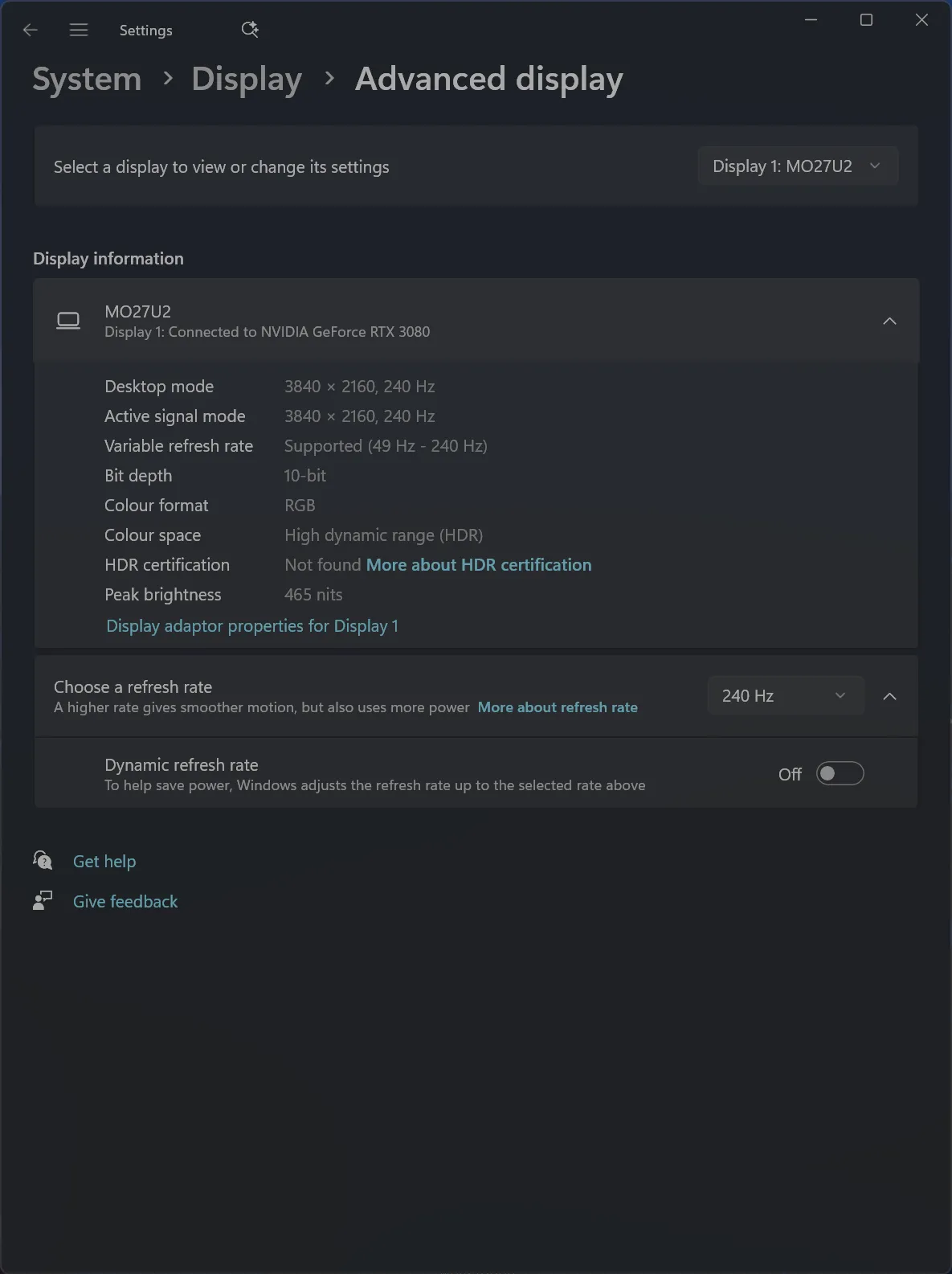Maximize the Settings window
The image size is (952, 1274).
pyautogui.click(x=866, y=20)
